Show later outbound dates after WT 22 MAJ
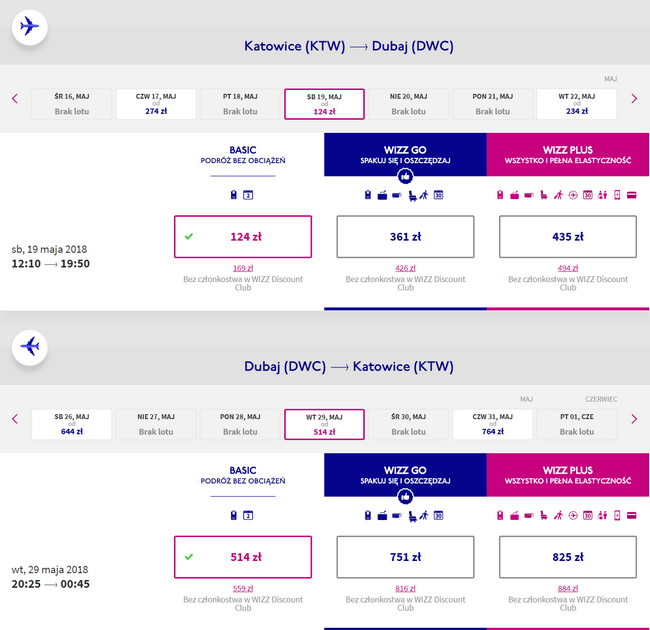Image resolution: width=650 pixels, height=630 pixels. pyautogui.click(x=634, y=99)
